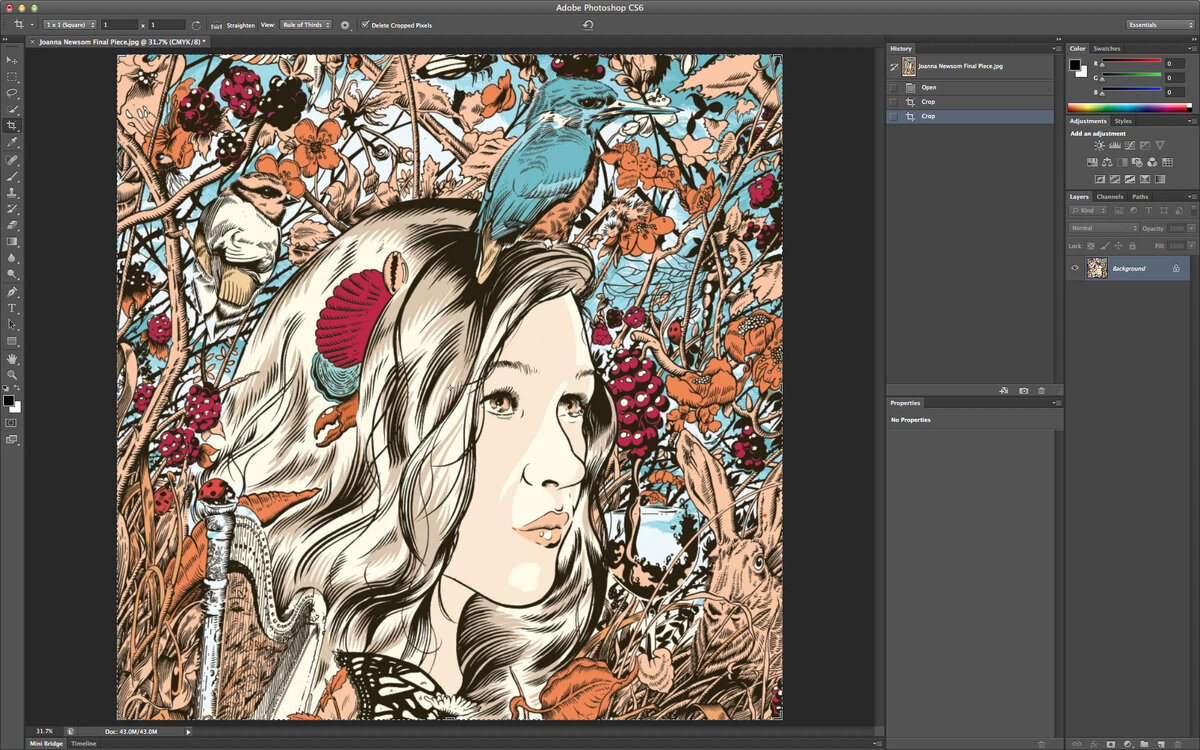The image size is (1200, 750).
Task: Select the Healing Brush tool
Action: click(x=12, y=160)
